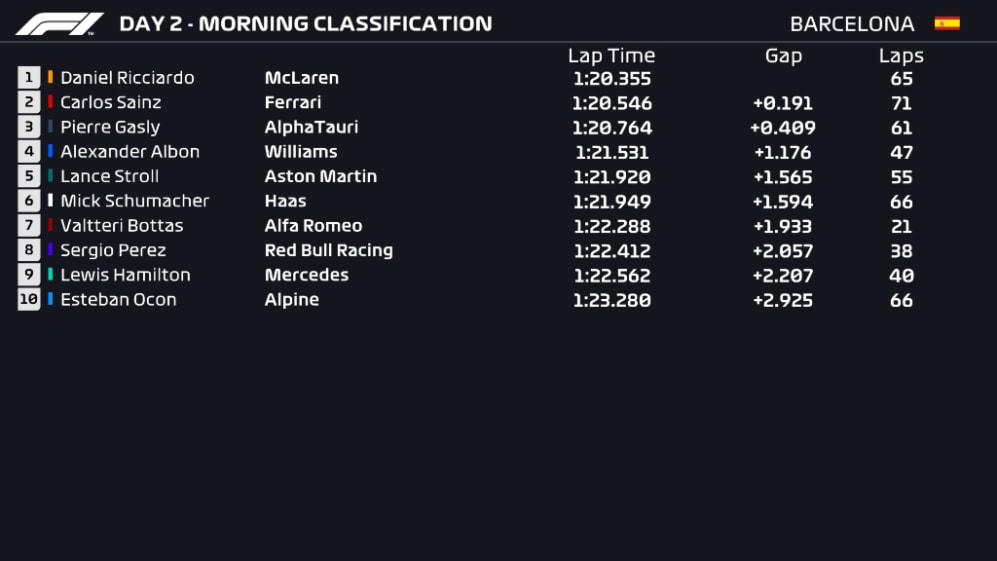
Task: Click the Spanish flag icon
Action: pyautogui.click(x=946, y=24)
